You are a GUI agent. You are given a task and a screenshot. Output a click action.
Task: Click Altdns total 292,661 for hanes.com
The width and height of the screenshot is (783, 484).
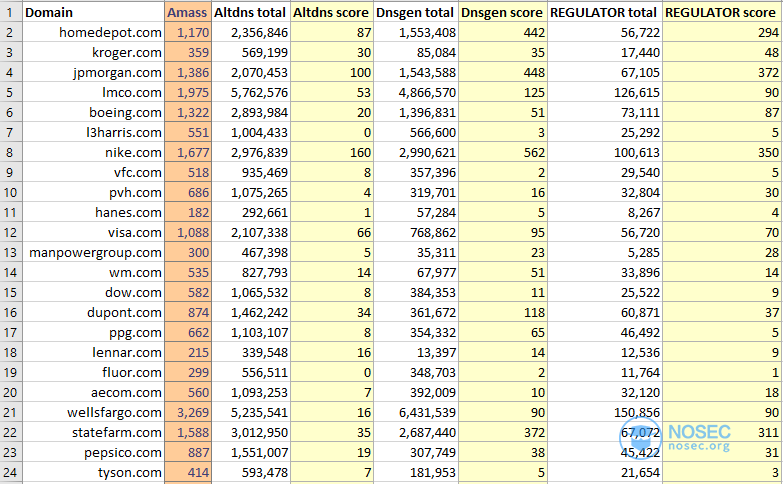point(251,212)
